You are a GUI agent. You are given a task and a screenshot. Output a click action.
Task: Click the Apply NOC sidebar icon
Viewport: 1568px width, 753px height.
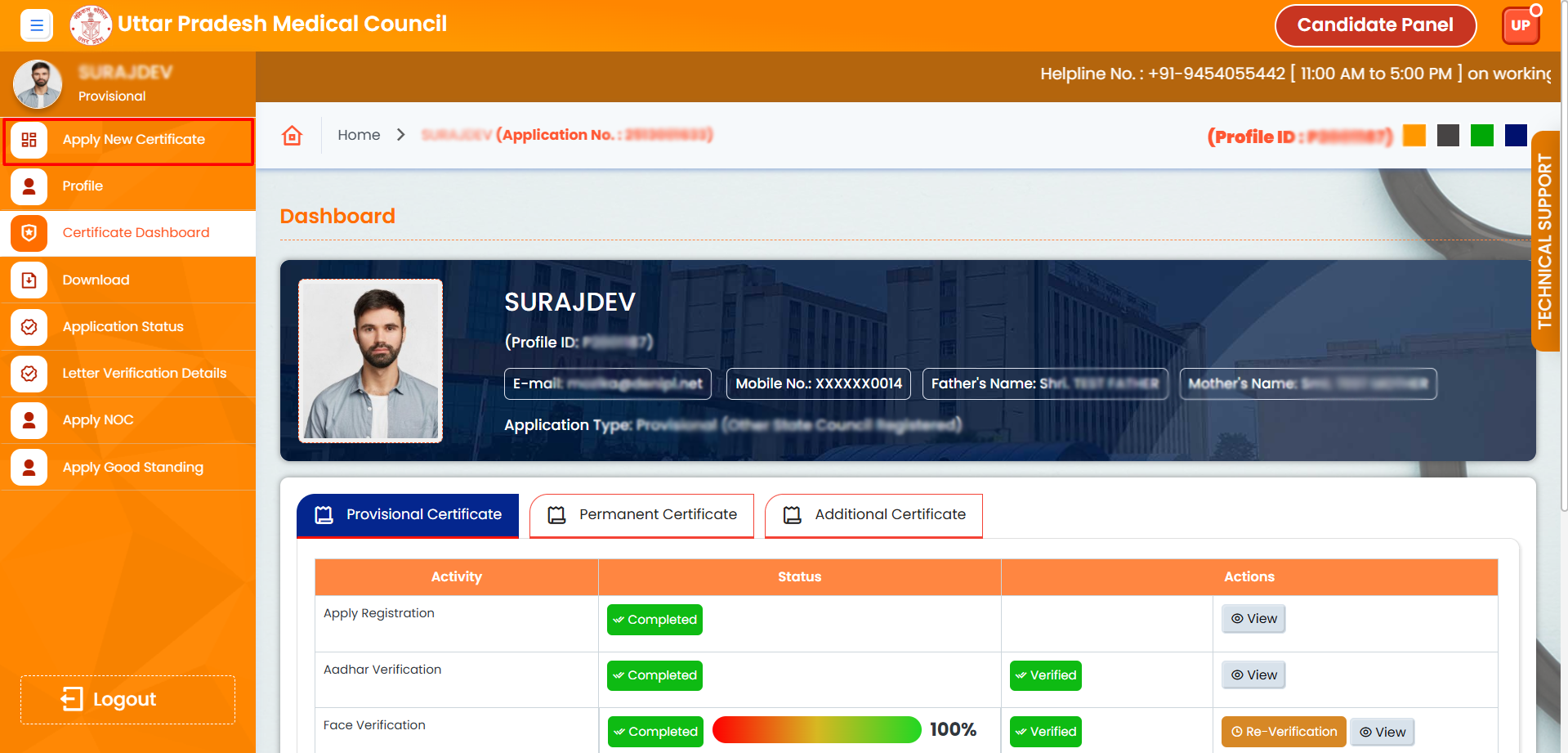coord(29,420)
